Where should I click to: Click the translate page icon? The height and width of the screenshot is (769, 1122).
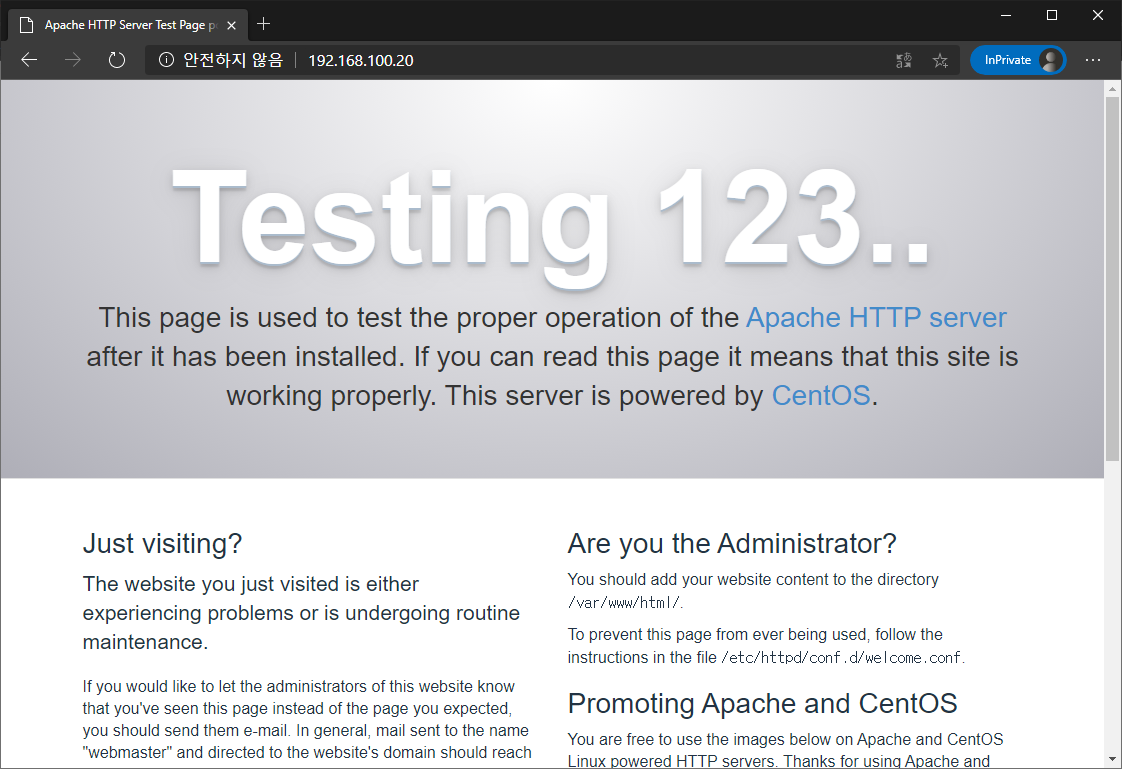click(904, 60)
